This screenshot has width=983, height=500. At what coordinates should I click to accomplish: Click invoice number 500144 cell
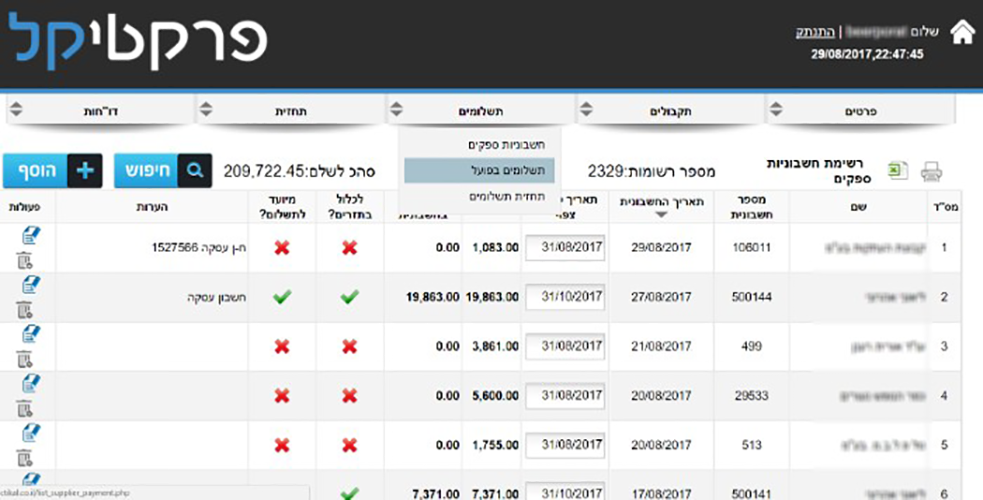click(x=751, y=297)
